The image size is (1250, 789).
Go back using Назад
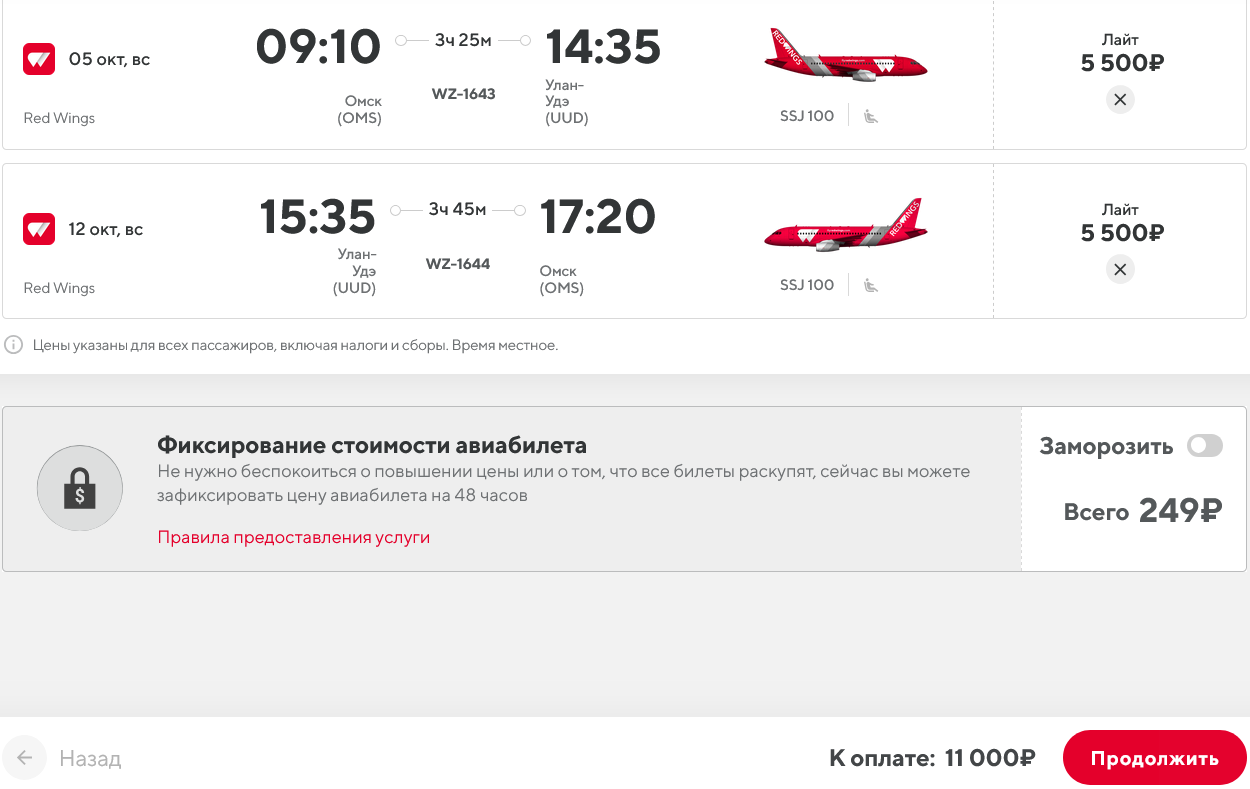click(x=90, y=758)
